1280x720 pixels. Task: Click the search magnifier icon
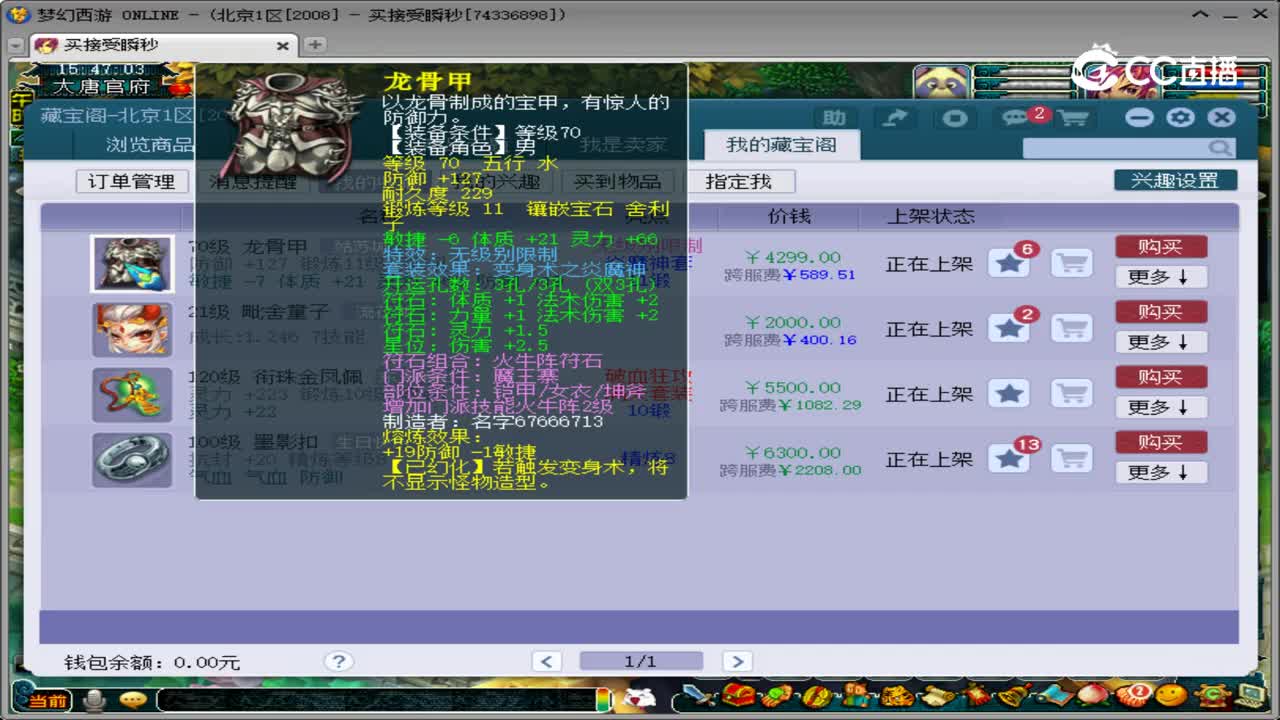tap(1219, 148)
